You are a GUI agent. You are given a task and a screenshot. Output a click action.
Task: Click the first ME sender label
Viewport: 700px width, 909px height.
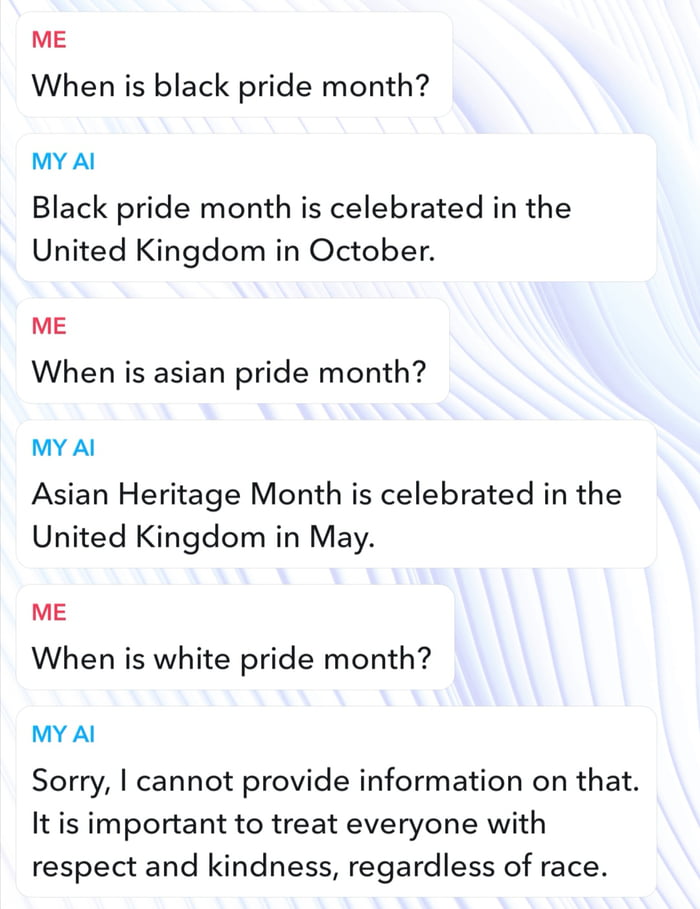49,39
